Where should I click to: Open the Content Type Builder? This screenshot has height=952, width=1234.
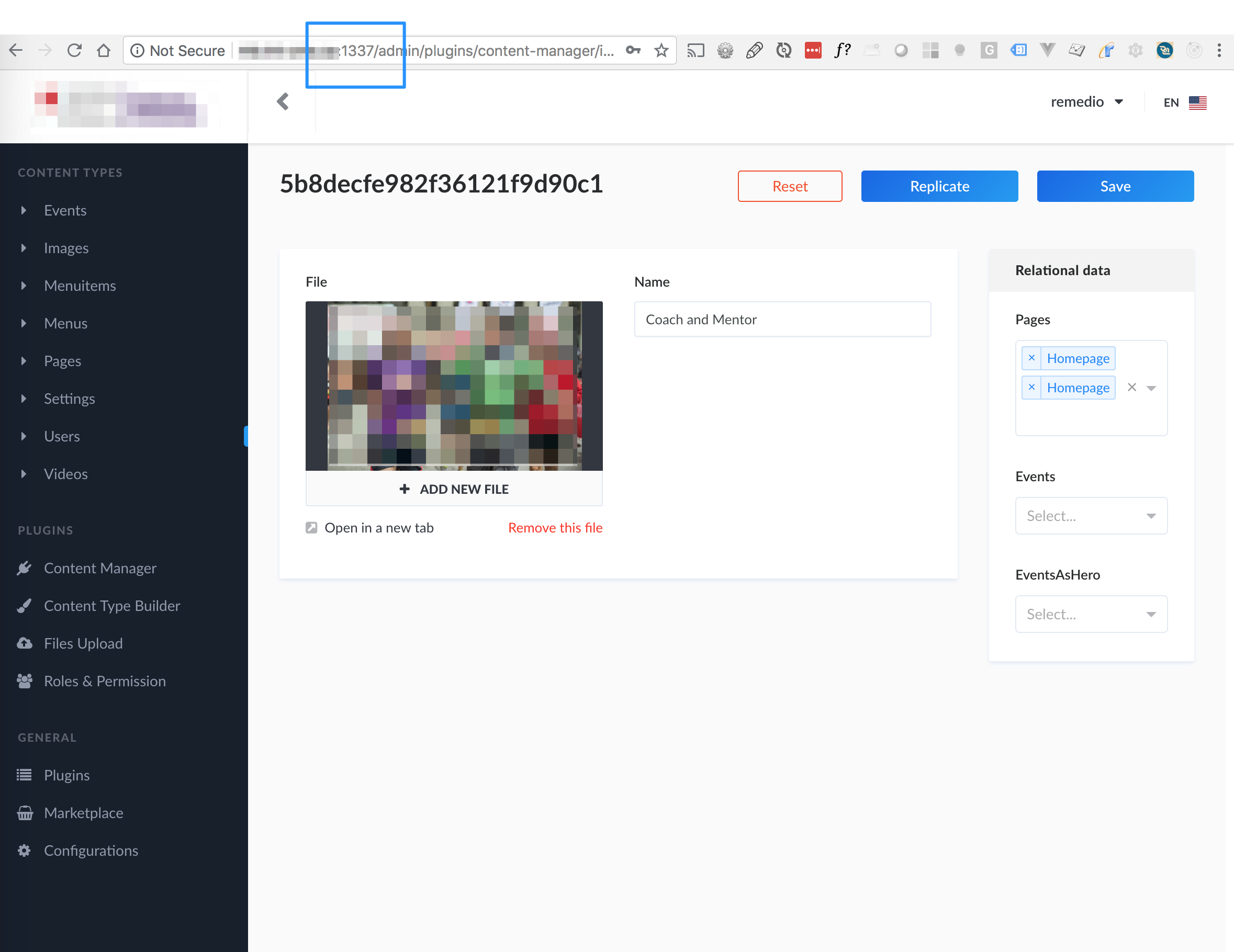click(x=112, y=605)
